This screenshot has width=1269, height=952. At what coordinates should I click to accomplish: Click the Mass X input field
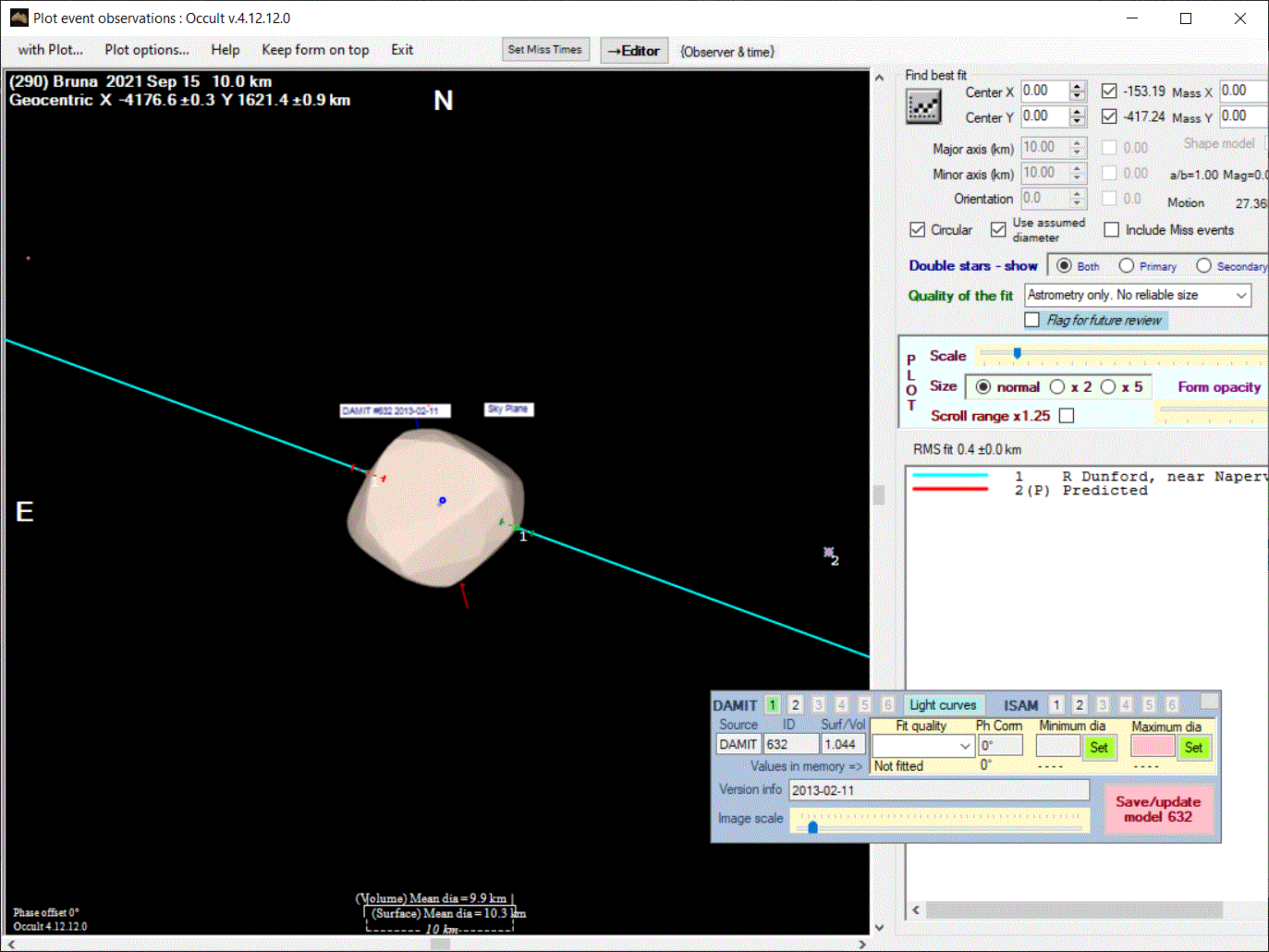1244,91
